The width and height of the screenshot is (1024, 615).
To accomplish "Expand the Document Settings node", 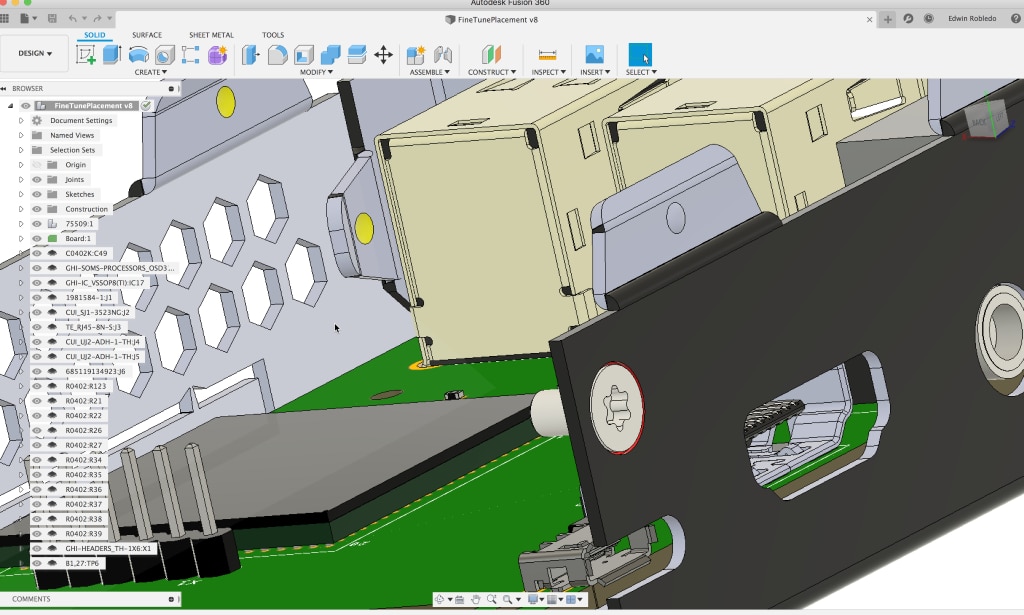I will 21,121.
